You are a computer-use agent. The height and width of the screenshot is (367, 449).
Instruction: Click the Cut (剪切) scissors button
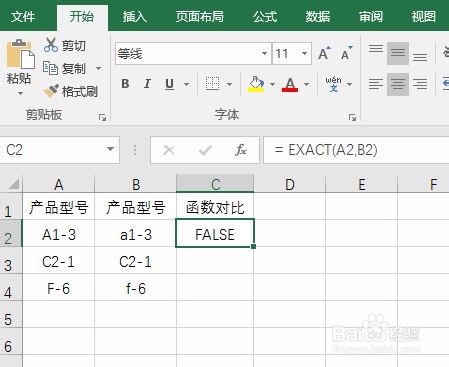pos(65,45)
